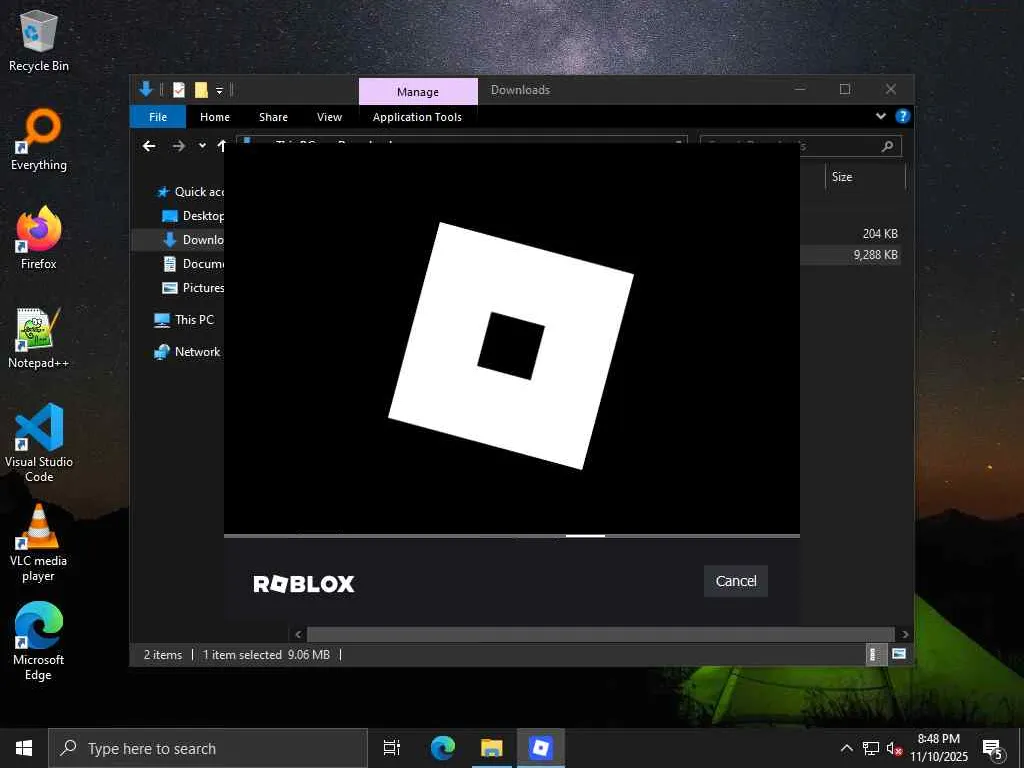Screen dimensions: 1024x768
Task: Expand the Explorer ribbon chevron
Action: click(x=881, y=116)
